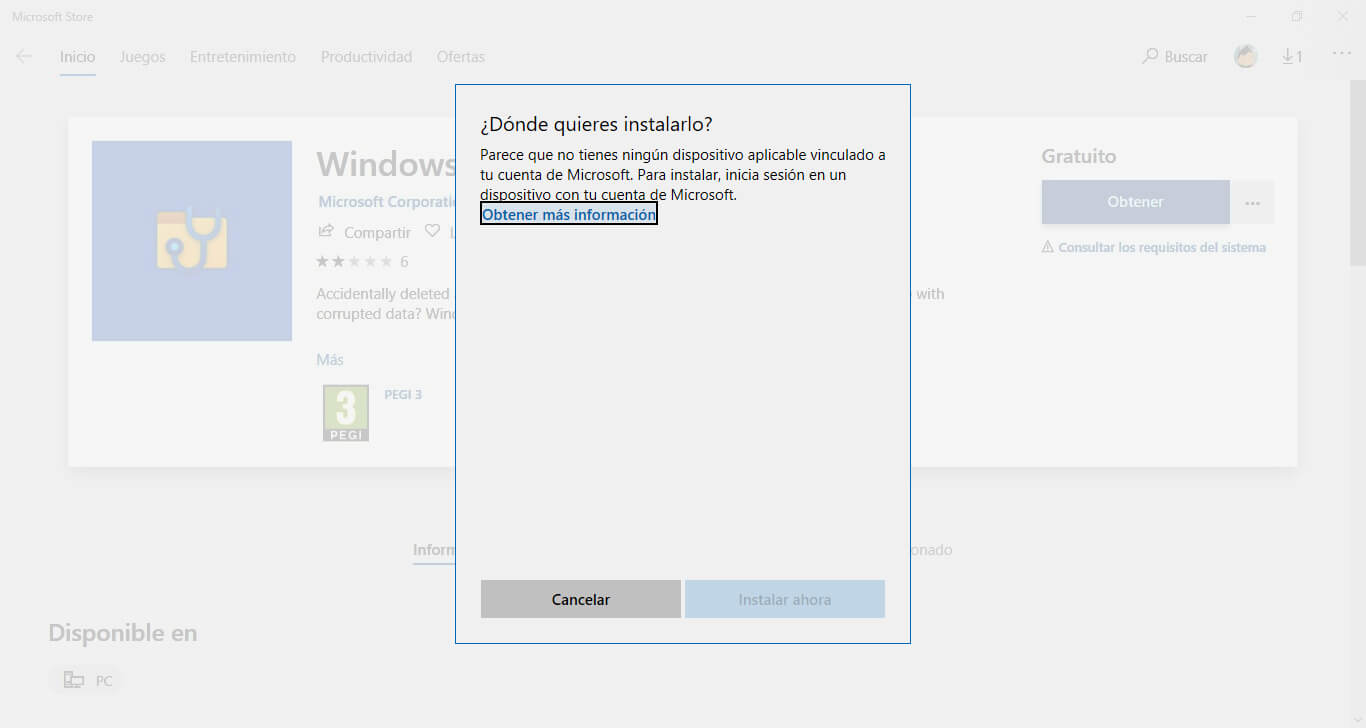Switch to the Inicio tab
The image size is (1366, 728).
pos(77,57)
